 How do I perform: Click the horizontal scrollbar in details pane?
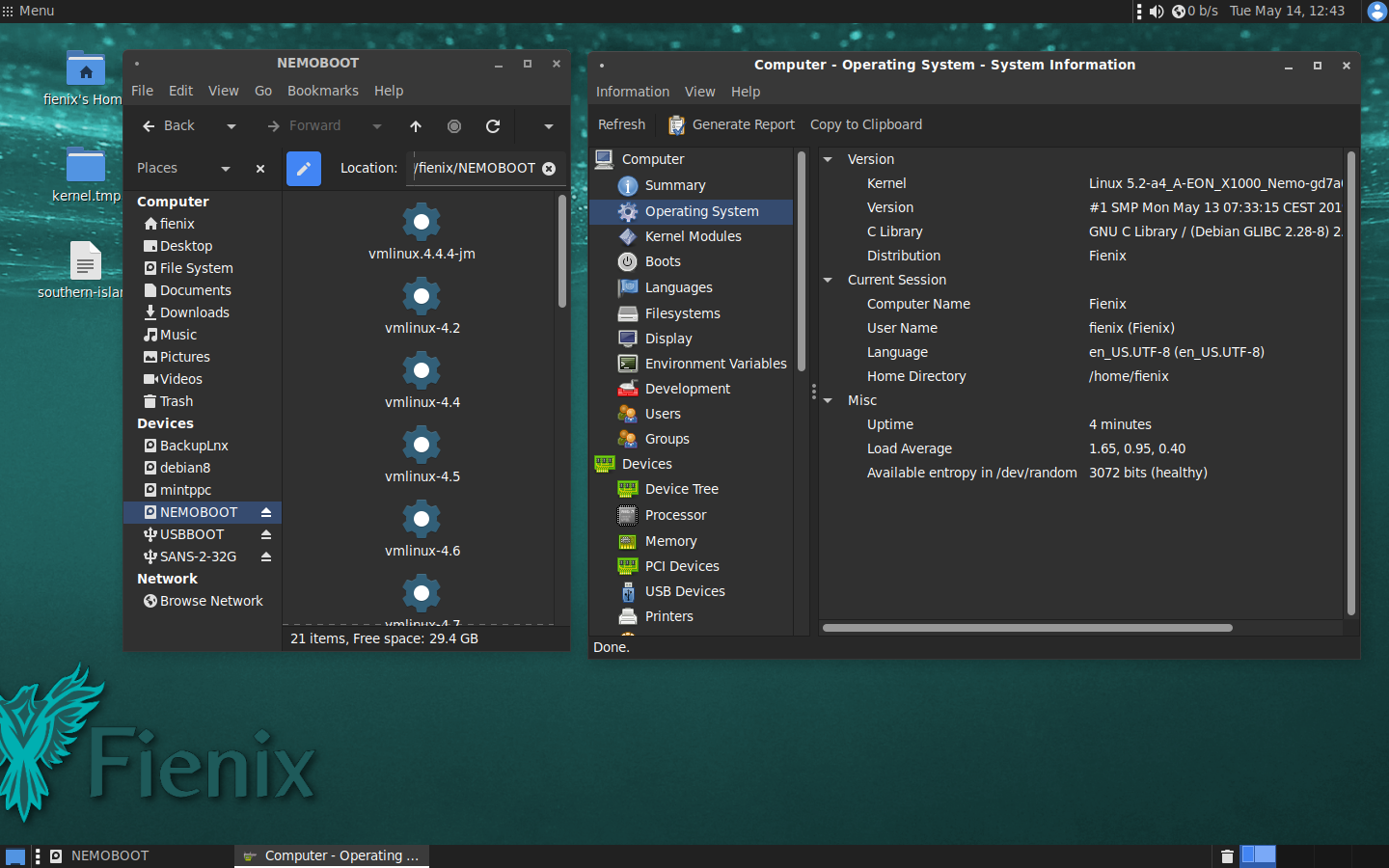(1026, 628)
